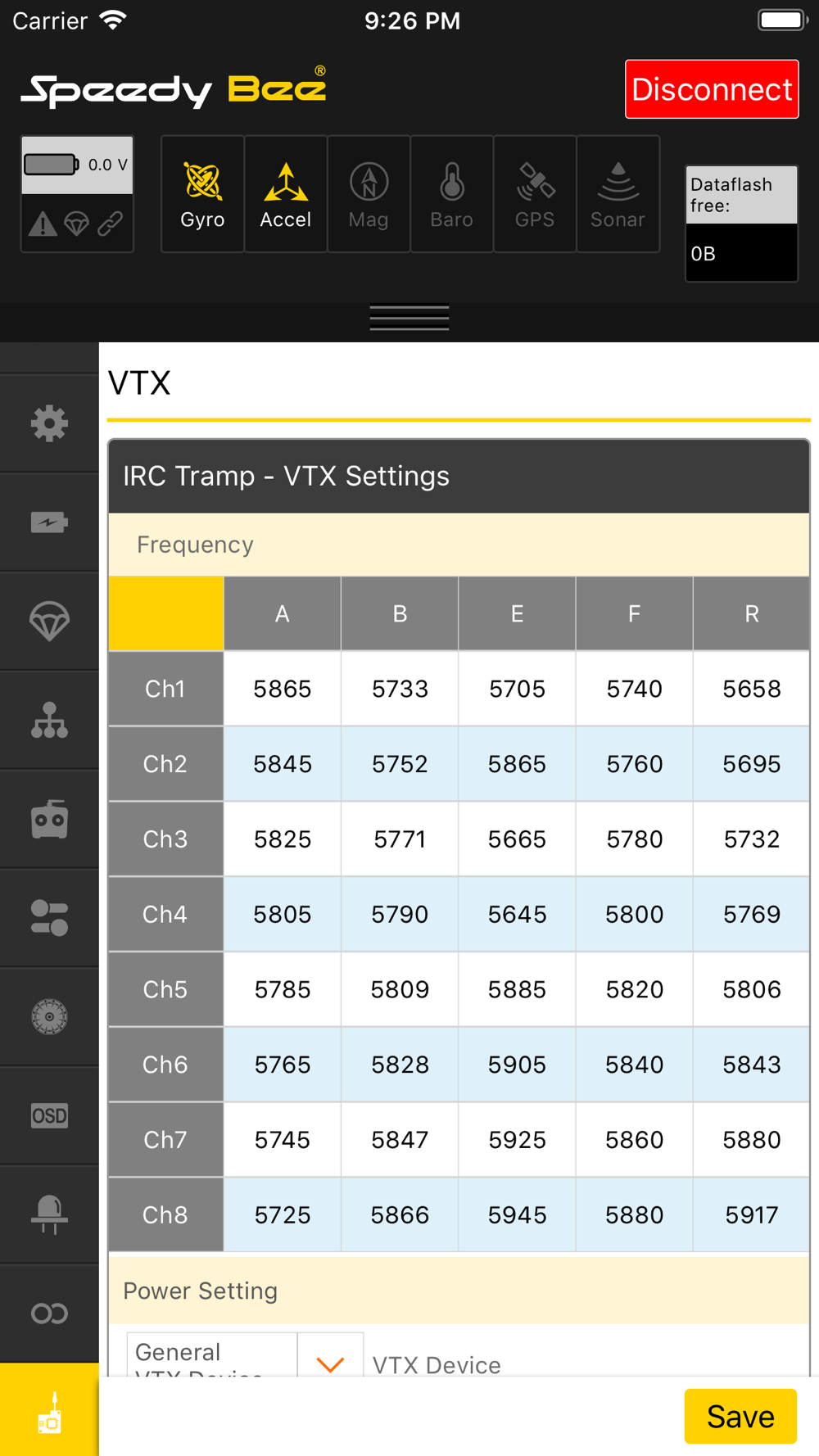
Task: Select band R column header
Action: (x=752, y=613)
